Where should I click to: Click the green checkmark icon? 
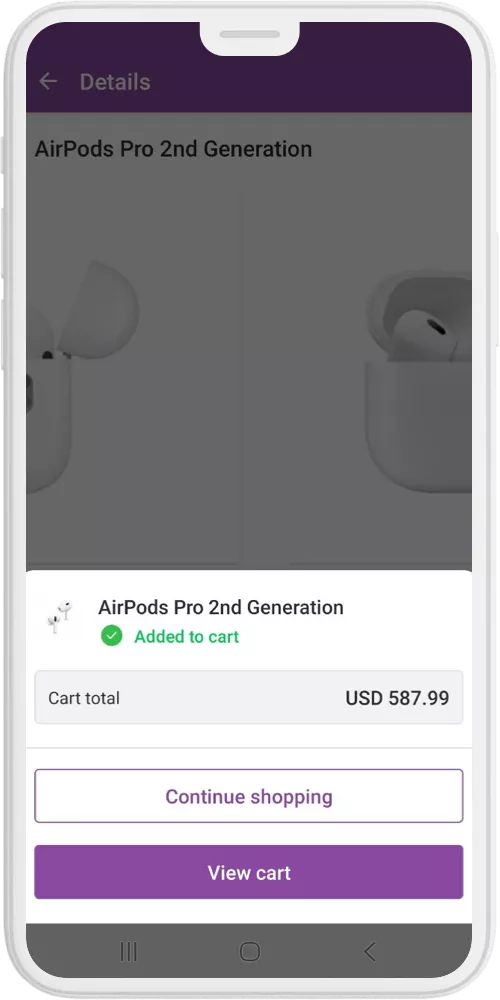coord(112,636)
